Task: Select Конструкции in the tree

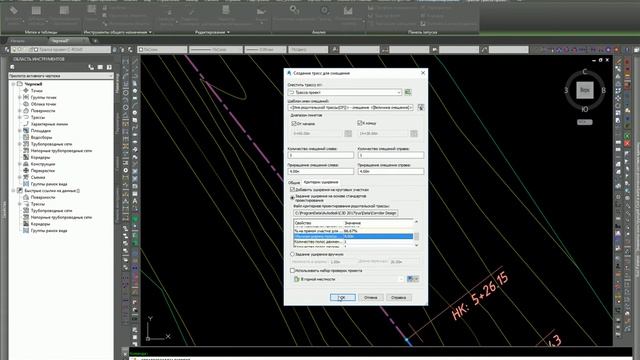Action: (x=42, y=164)
